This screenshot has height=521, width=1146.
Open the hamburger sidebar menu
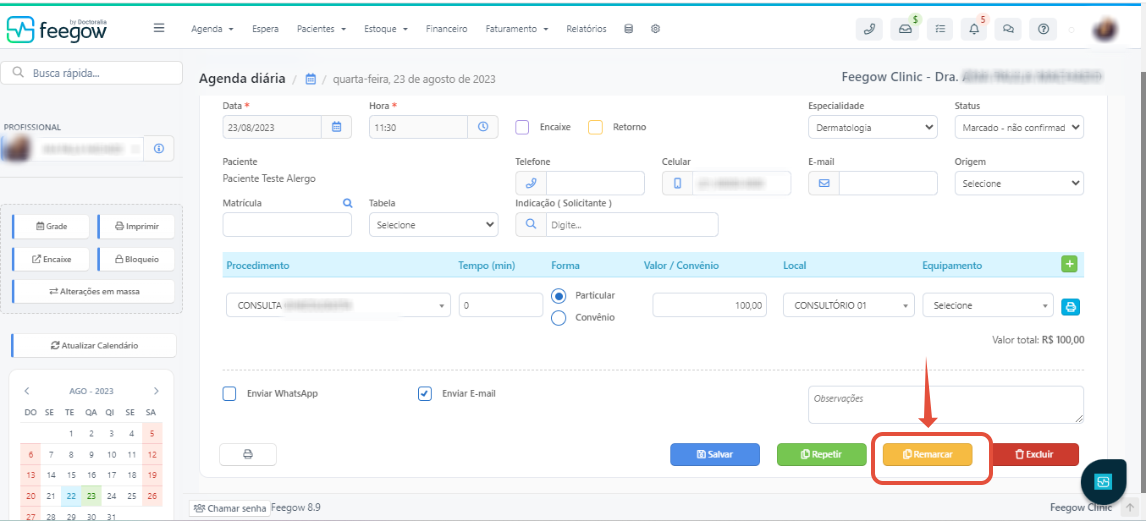click(x=159, y=28)
